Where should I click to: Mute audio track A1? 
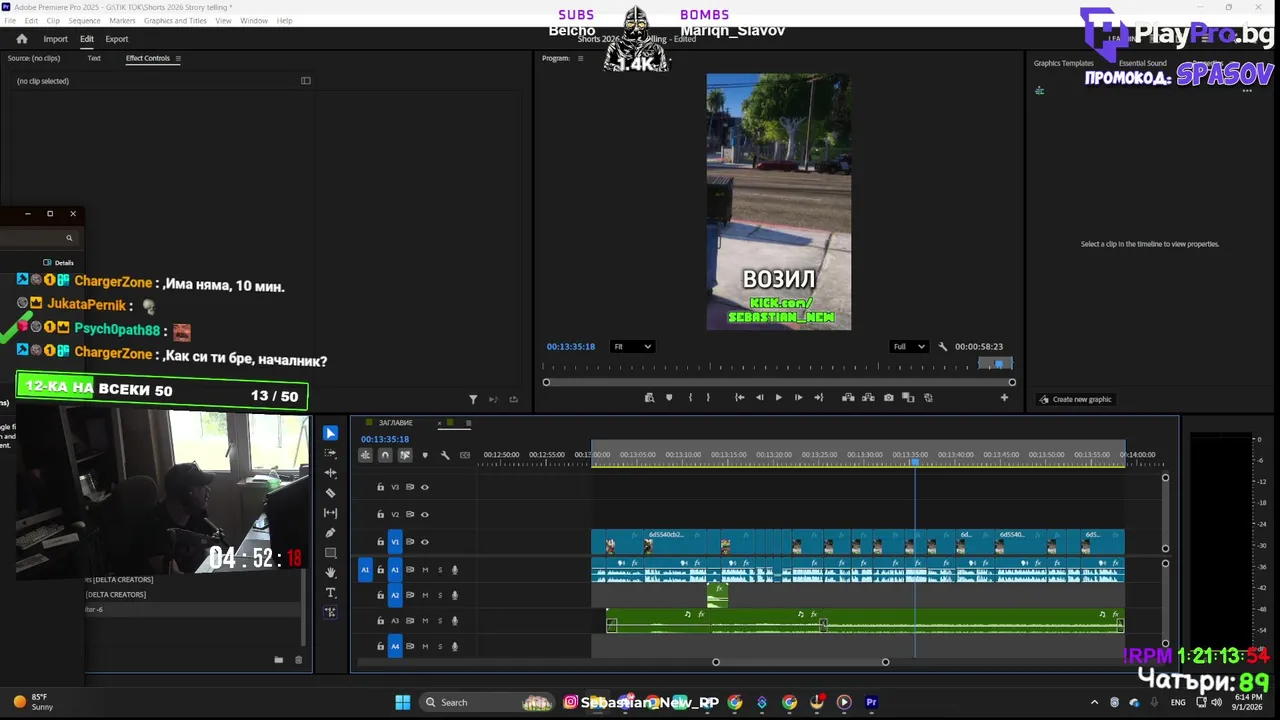coord(425,570)
